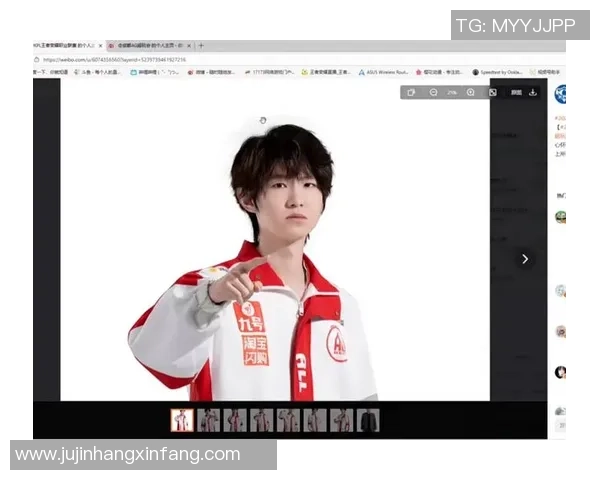The width and height of the screenshot is (600, 480).
Task: Click the blue profile avatar at top right
Action: [x=560, y=94]
